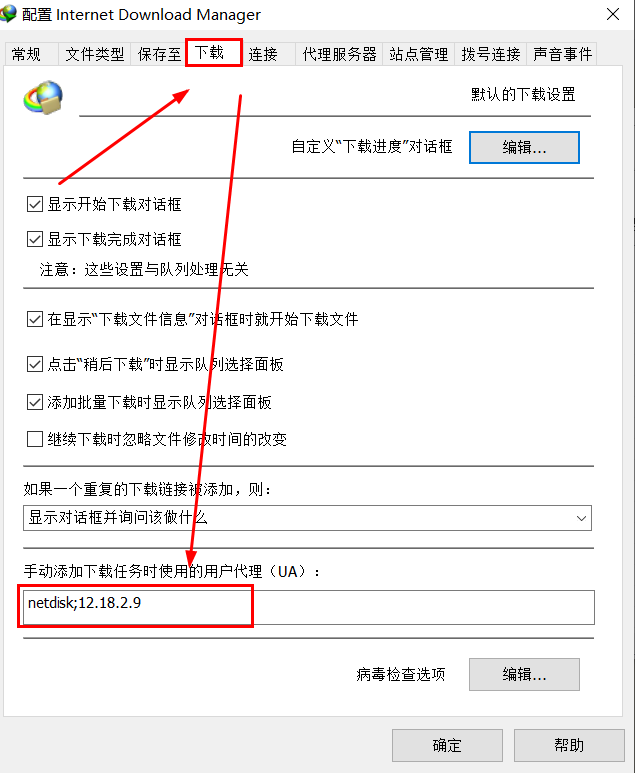
Task: Click the IDM globe icon in title bar
Action: (x=7, y=14)
